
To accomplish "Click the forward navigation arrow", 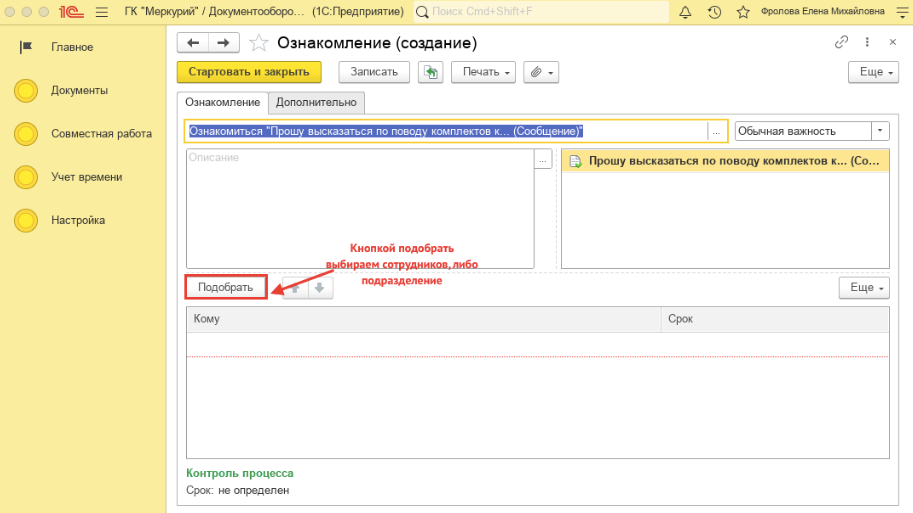I will coord(223,43).
